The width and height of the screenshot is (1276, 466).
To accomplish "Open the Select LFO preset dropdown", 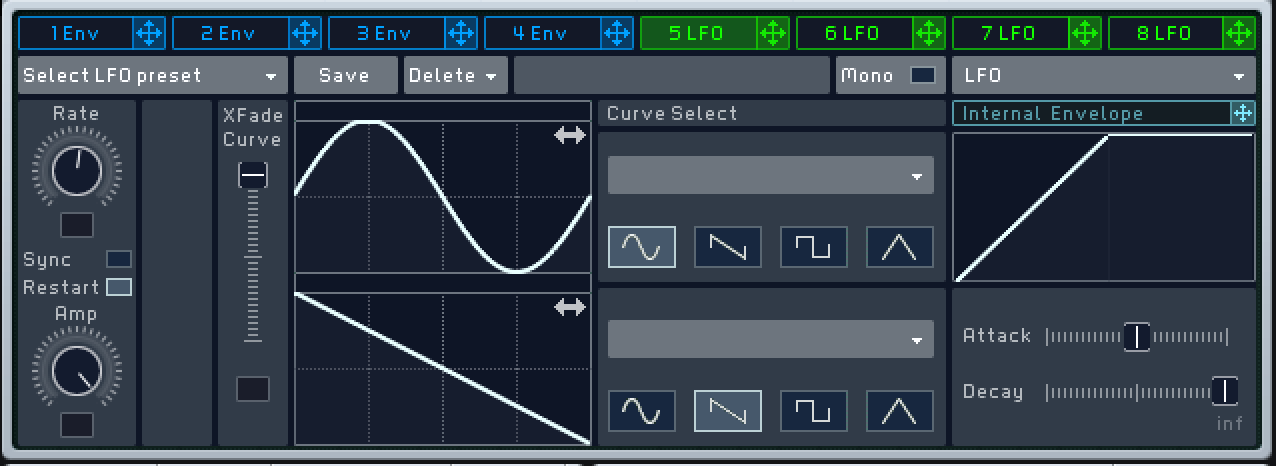I will [x=152, y=75].
